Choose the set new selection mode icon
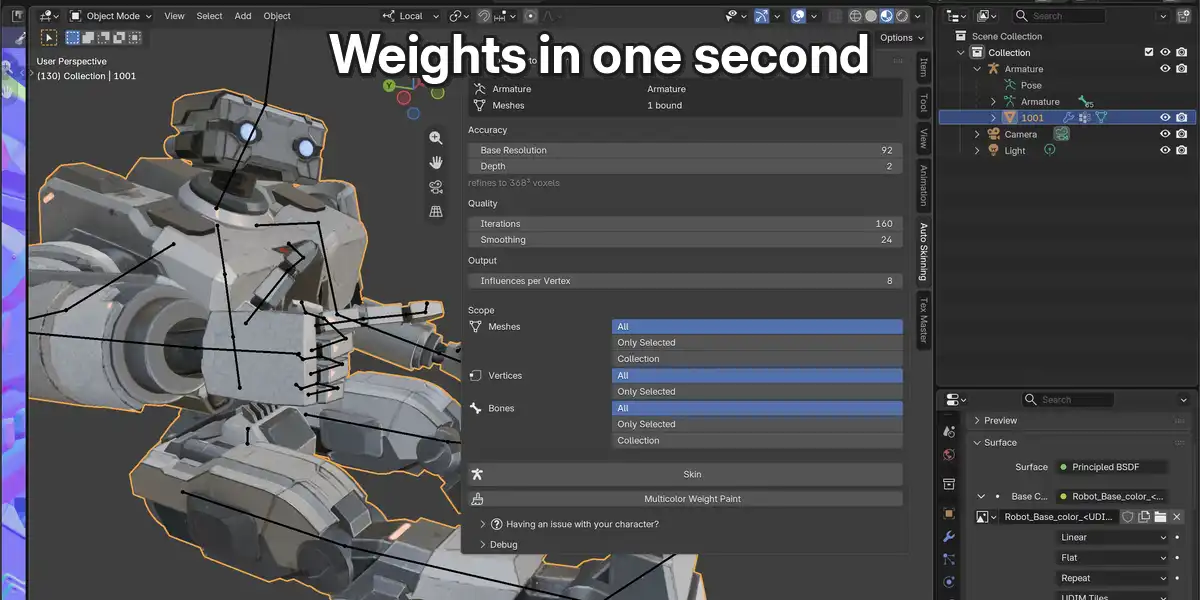The image size is (1200, 600). (73, 37)
